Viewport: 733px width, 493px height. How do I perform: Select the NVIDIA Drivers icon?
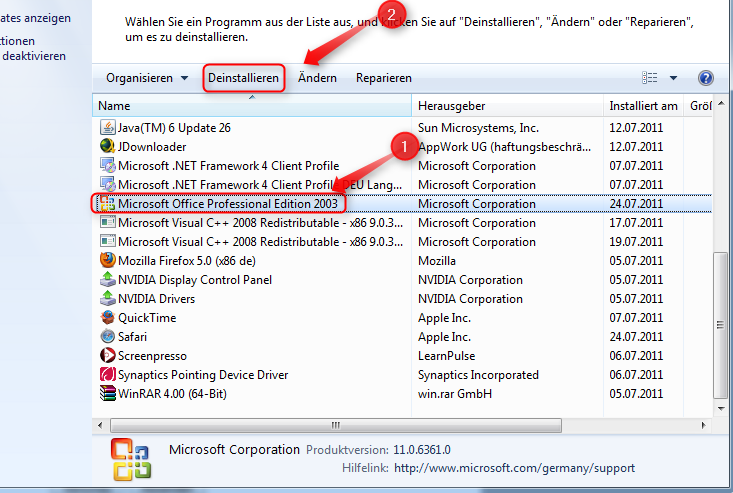[108, 299]
